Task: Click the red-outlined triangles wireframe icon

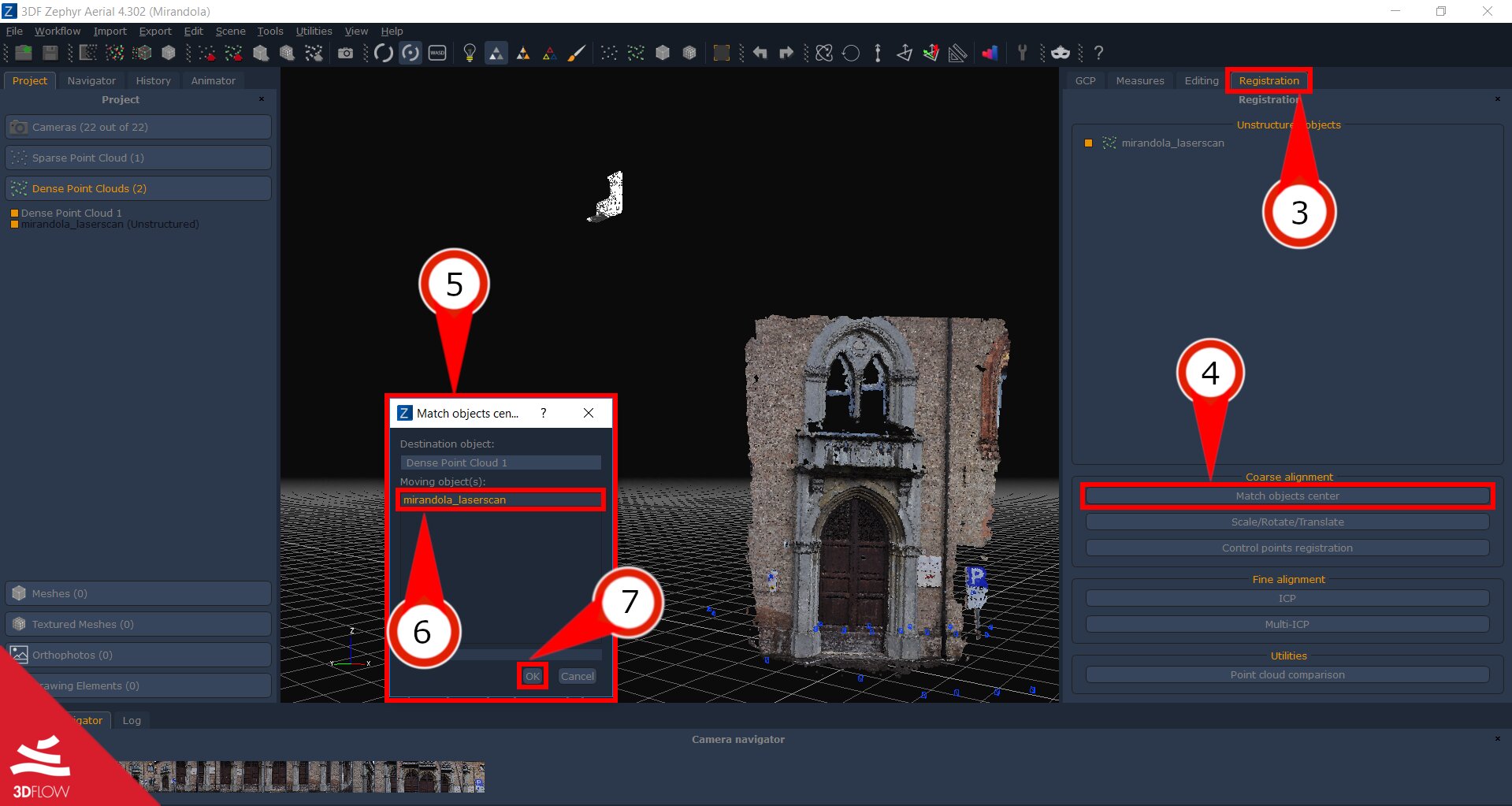Action: point(550,53)
